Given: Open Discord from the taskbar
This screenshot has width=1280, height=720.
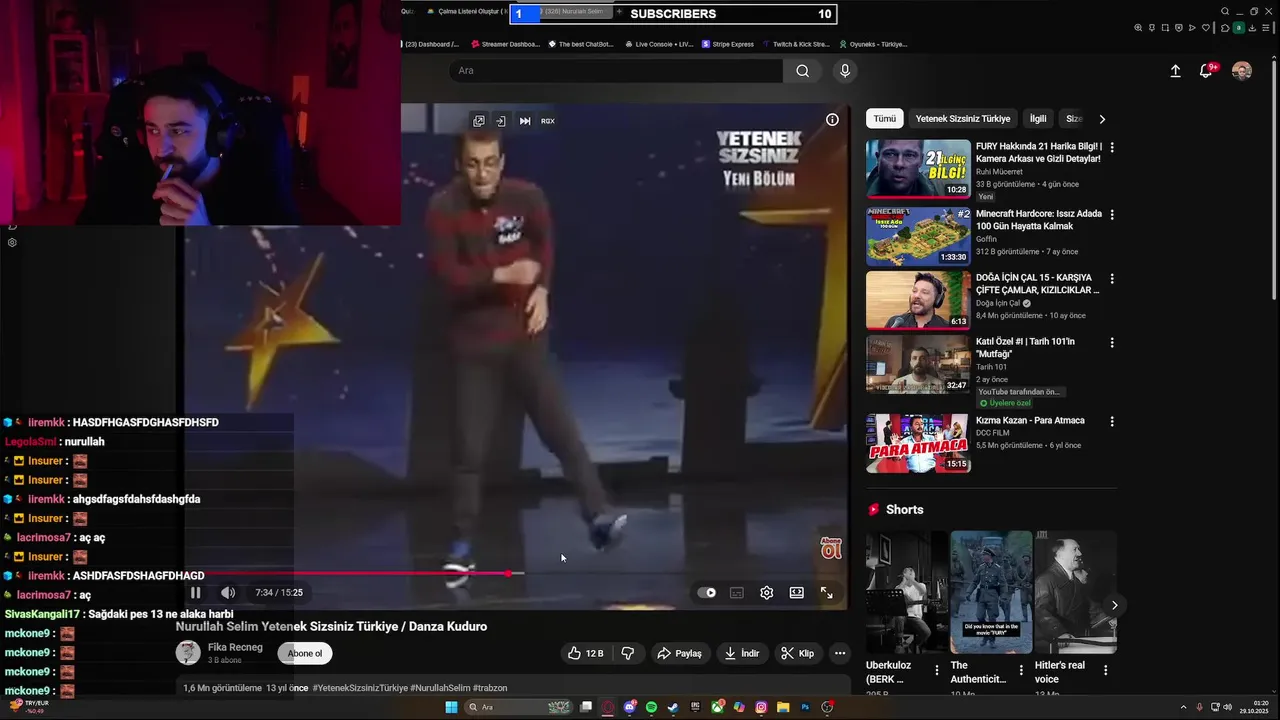Looking at the screenshot, I should [629, 707].
